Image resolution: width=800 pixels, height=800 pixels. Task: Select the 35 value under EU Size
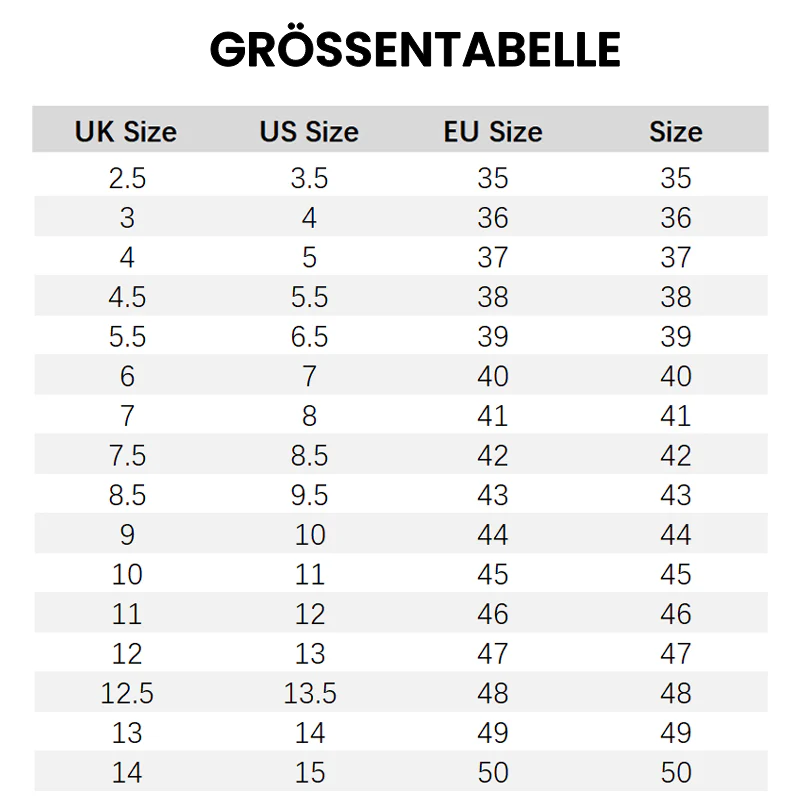[x=493, y=178]
